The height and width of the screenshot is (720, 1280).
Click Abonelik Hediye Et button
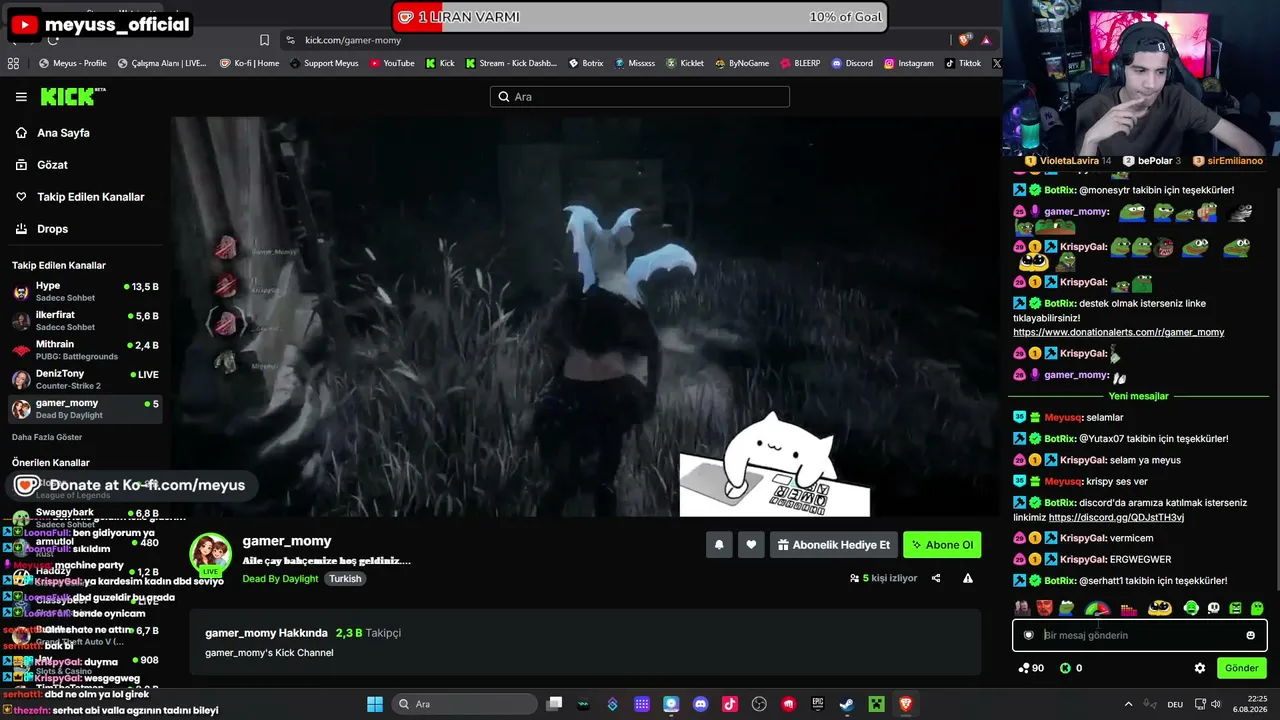point(833,545)
